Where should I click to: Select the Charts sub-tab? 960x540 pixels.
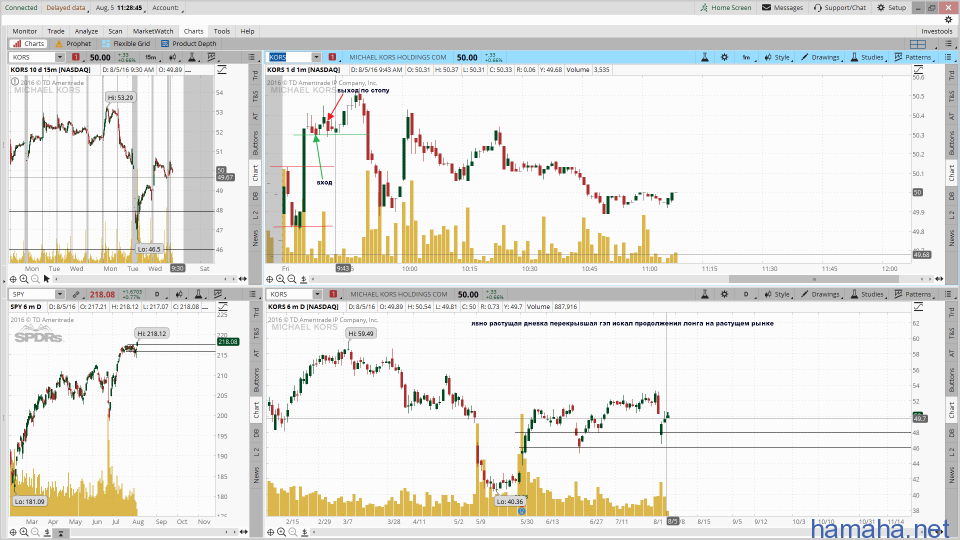29,43
